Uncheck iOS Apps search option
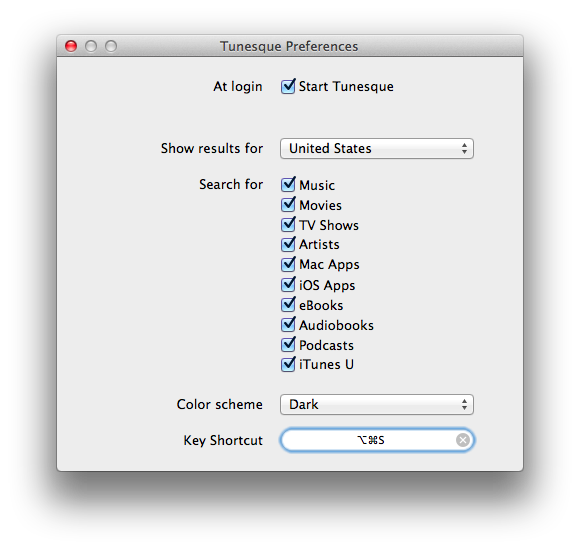Image resolution: width=580 pixels, height=550 pixels. [x=288, y=284]
